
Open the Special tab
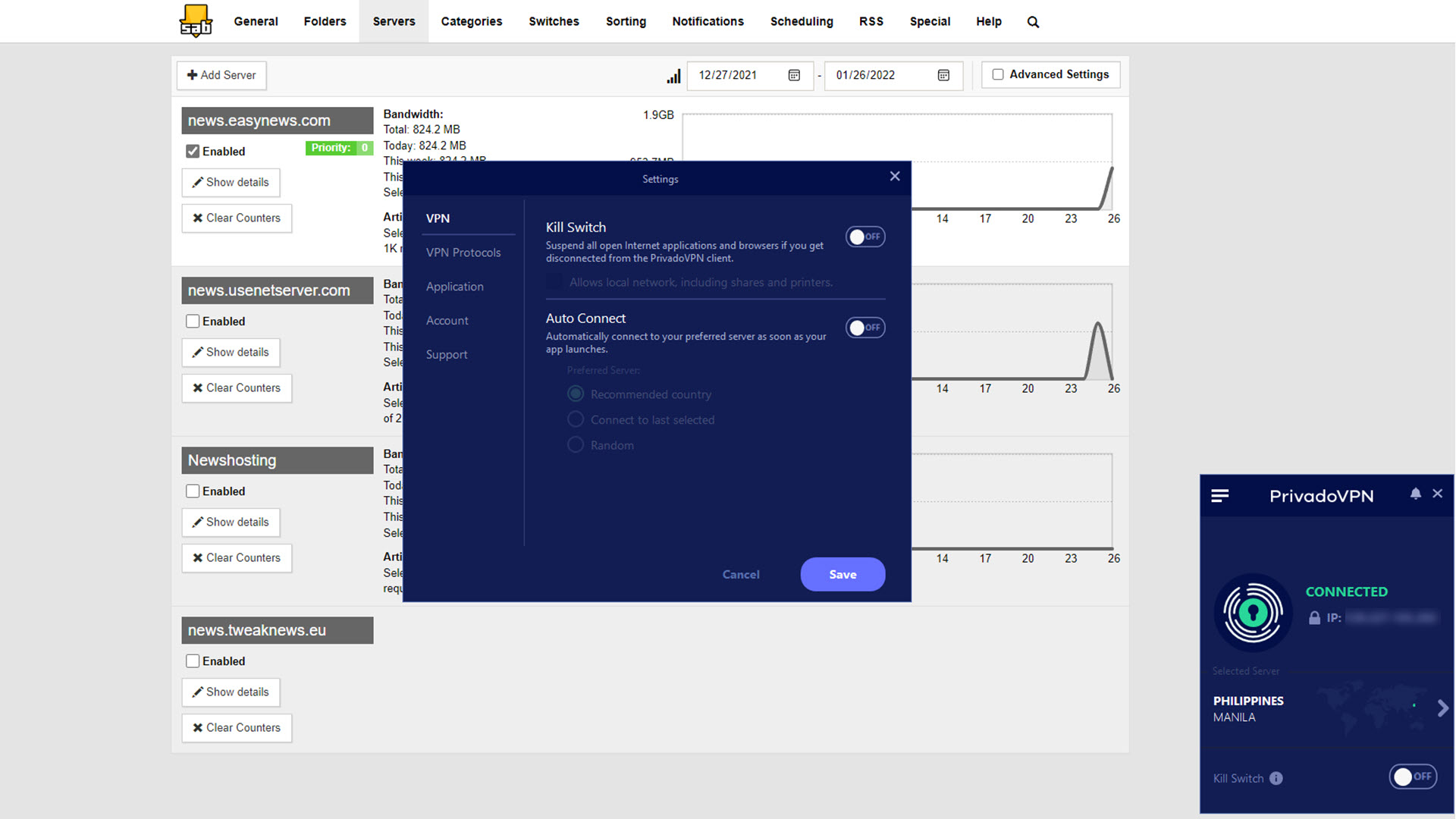point(930,21)
